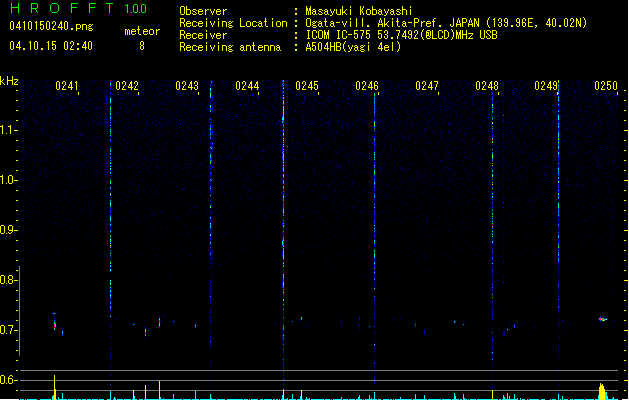Image resolution: width=629 pixels, height=400 pixels.
Task: Click the 0249 time marker
Action: 546,86
